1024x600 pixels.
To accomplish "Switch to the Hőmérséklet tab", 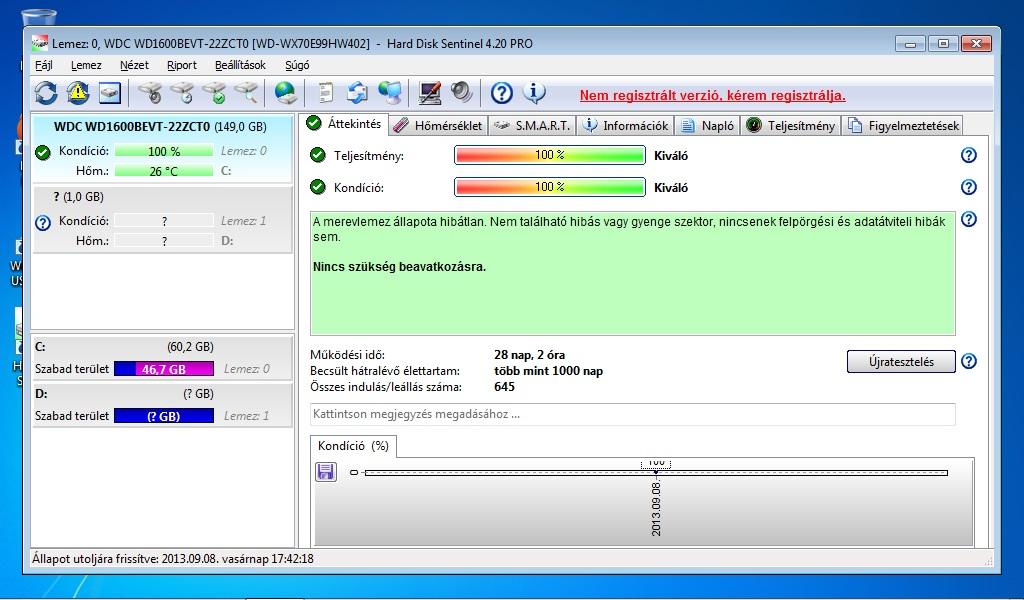I will (438, 125).
